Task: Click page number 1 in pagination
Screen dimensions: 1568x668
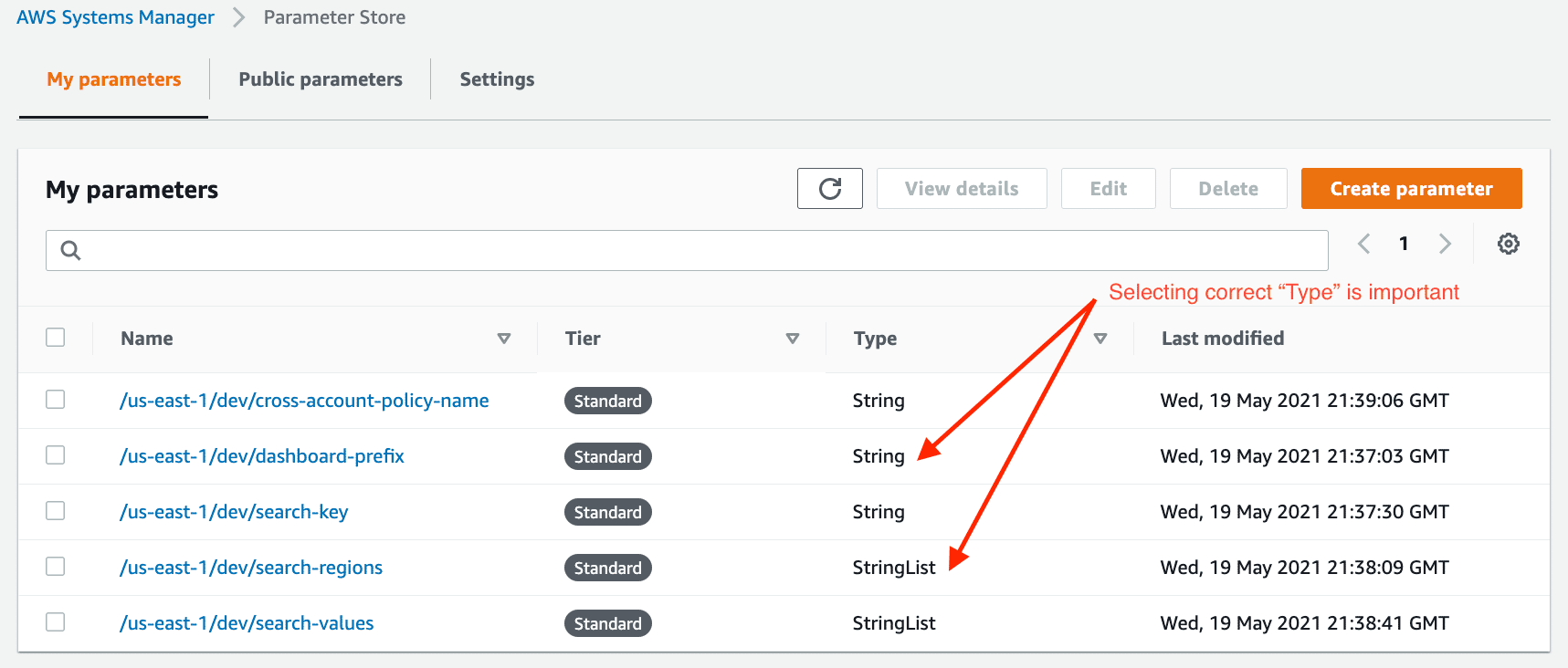Action: click(x=1404, y=244)
